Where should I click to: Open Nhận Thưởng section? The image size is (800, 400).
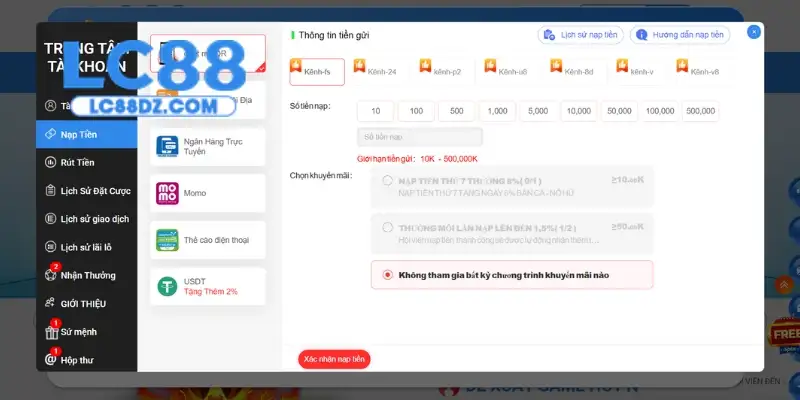(86, 276)
